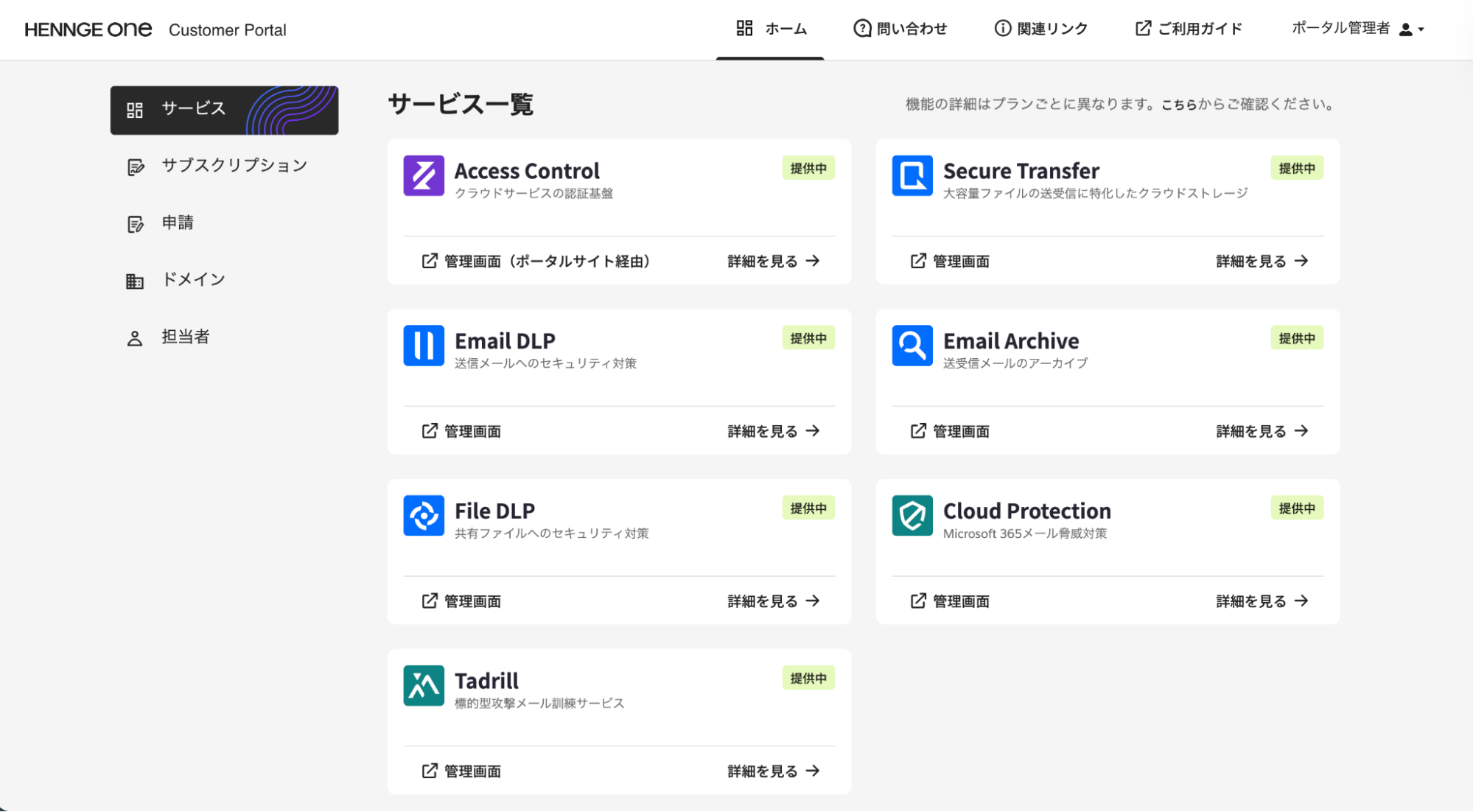This screenshot has width=1473, height=812.
Task: Open 管理画面 link for Email DLP
Action: click(461, 431)
